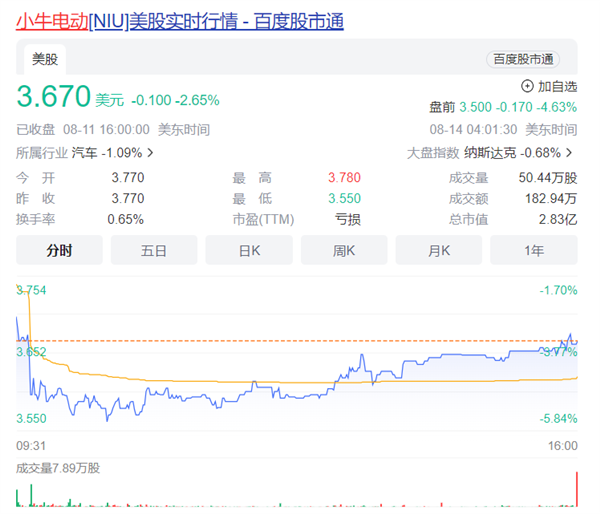Click the 成交额 value 182.94万
Screen dimensions: 600x514
(551, 198)
